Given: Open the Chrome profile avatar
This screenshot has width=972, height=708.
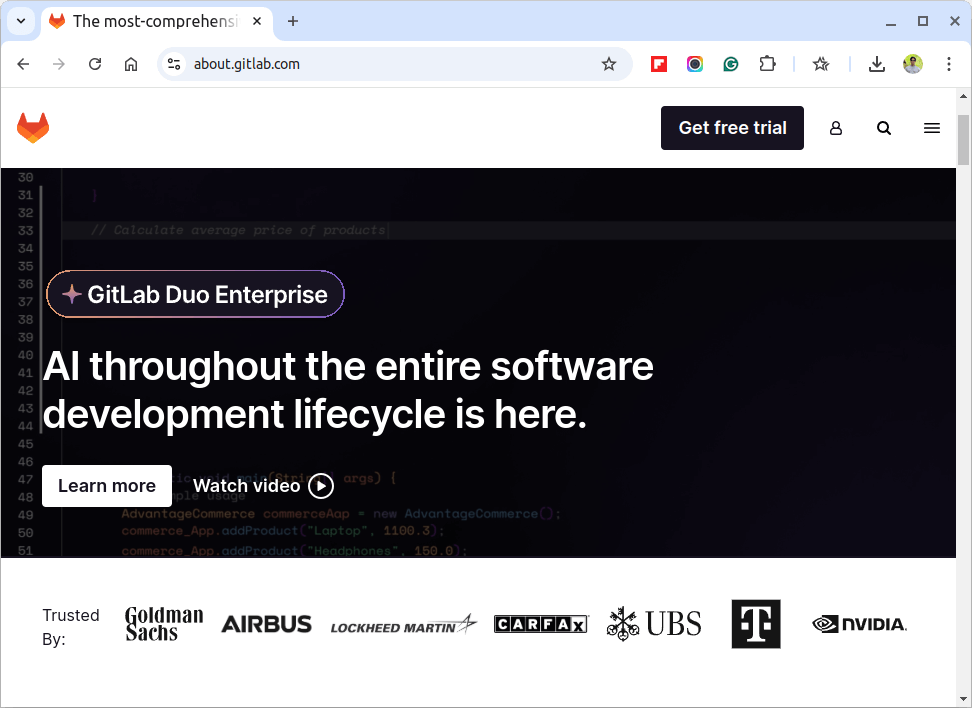Looking at the screenshot, I should tap(912, 64).
